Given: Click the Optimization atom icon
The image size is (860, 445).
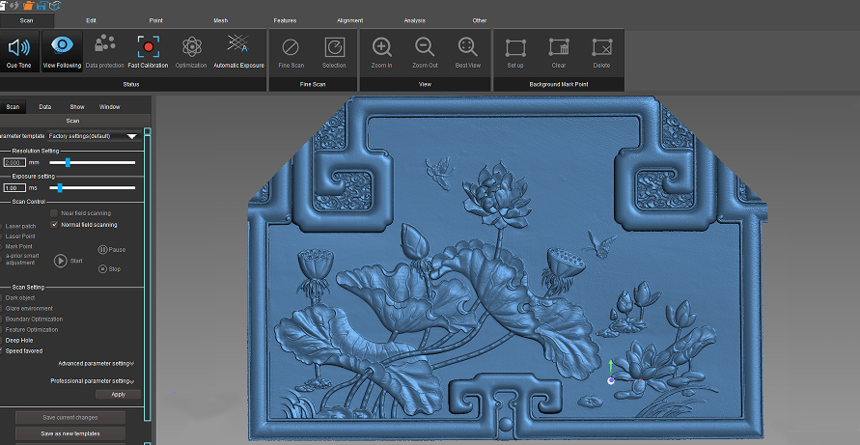Looking at the screenshot, I should point(191,47).
